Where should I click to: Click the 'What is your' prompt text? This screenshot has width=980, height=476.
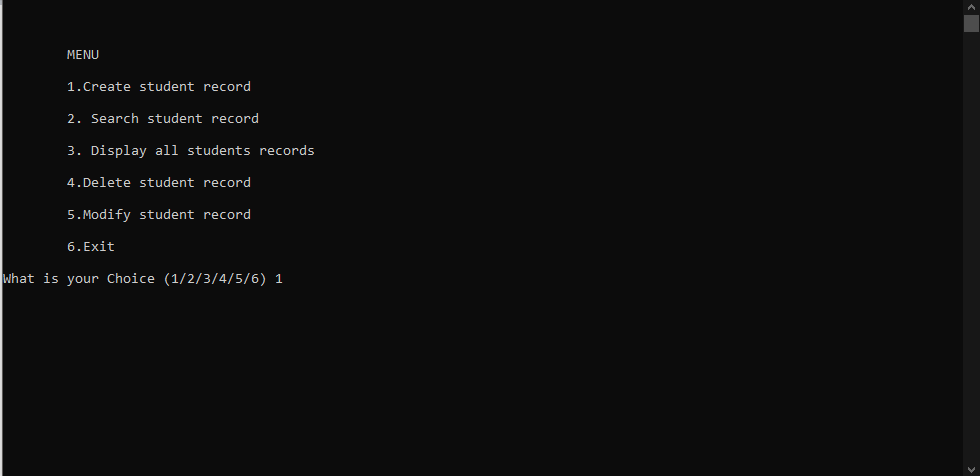(x=51, y=279)
